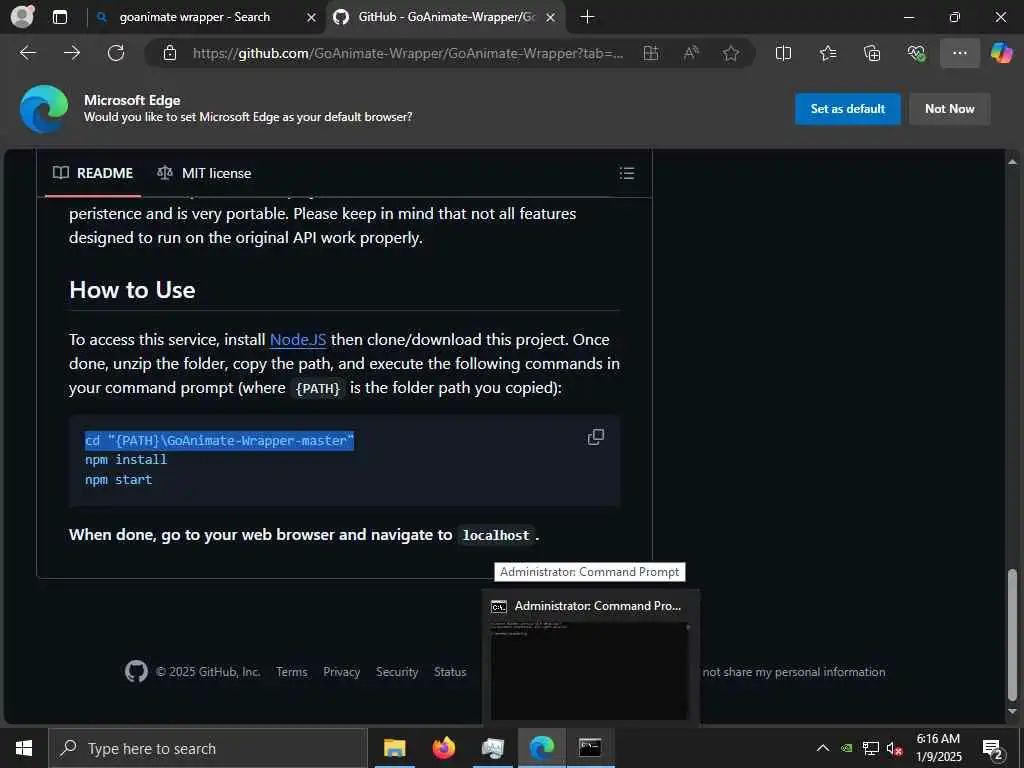1024x768 pixels.
Task: Click the npm start code line
Action: (x=118, y=479)
